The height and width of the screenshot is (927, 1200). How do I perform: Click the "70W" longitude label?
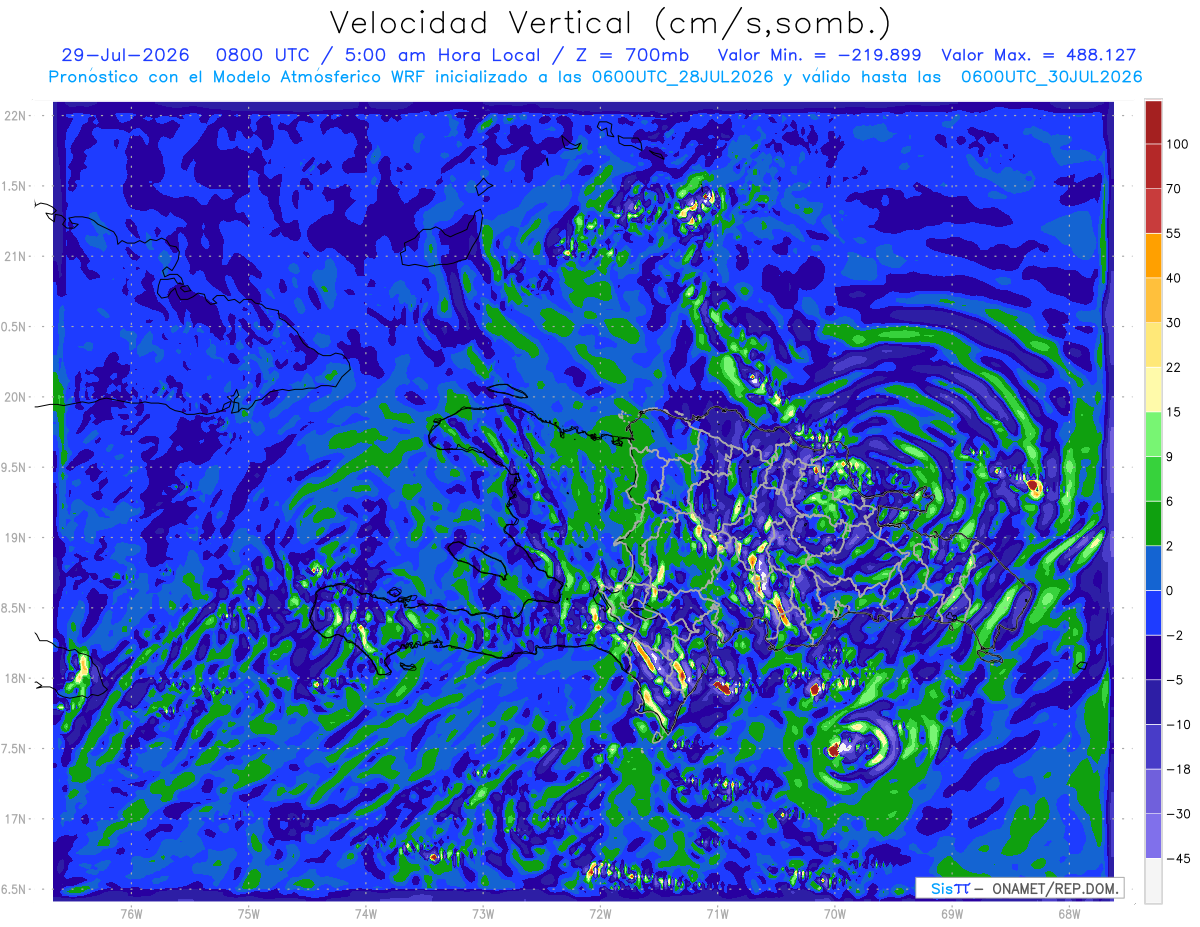[835, 913]
